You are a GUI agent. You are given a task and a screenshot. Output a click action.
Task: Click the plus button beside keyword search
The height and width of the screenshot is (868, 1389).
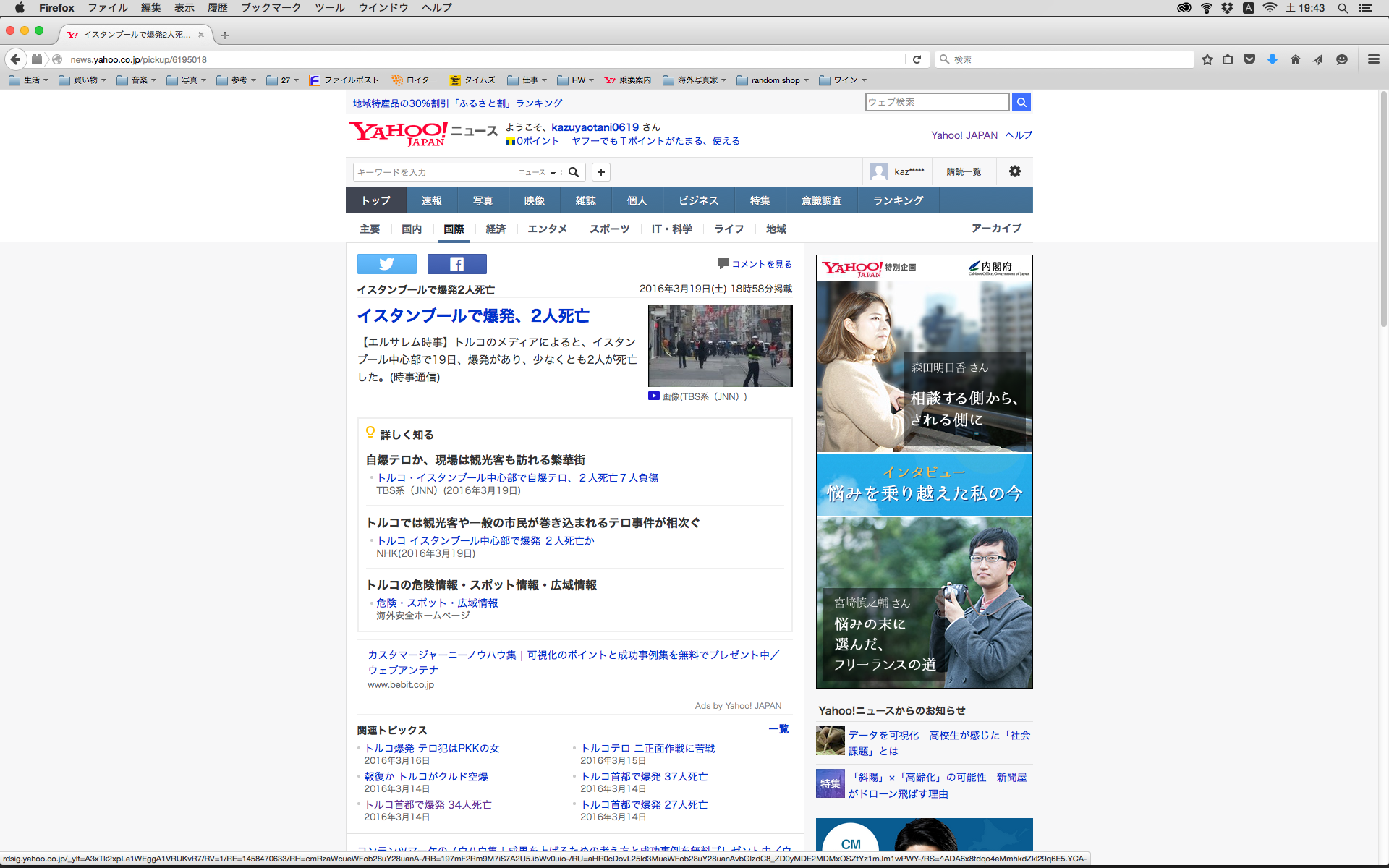tap(600, 172)
